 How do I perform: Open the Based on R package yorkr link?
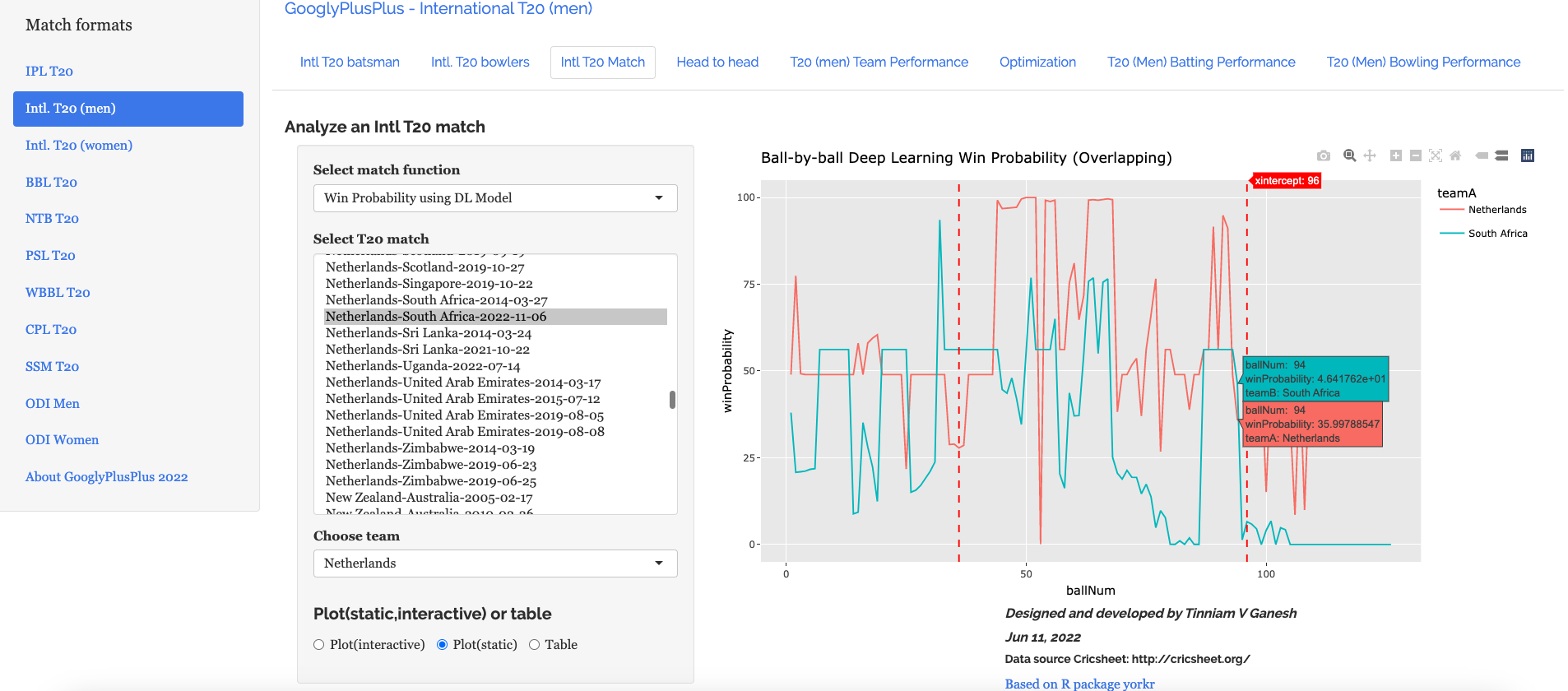click(1079, 684)
